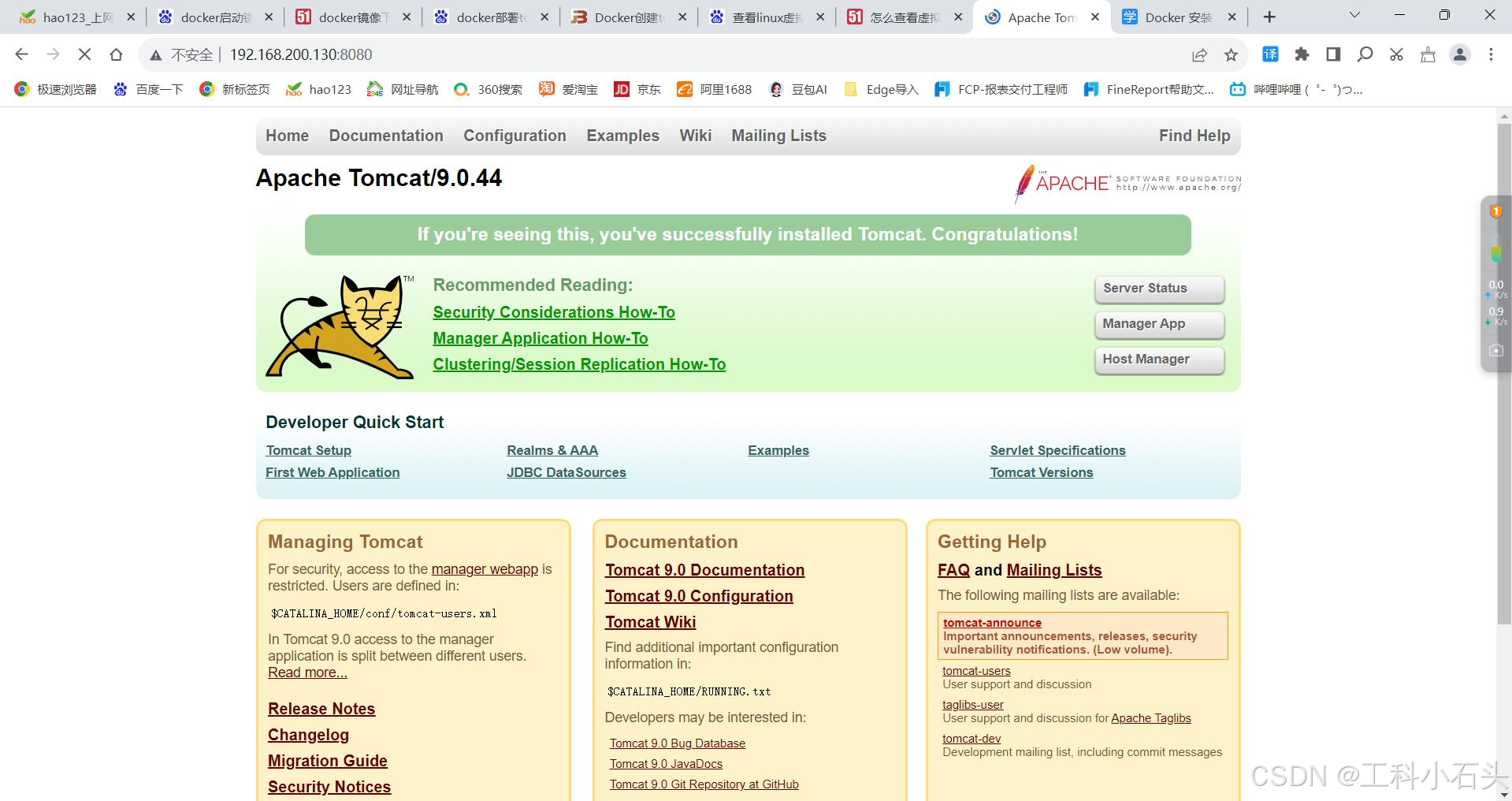Bookmark this page with the star icon
Screen dimensions: 1512x801
point(1231,54)
